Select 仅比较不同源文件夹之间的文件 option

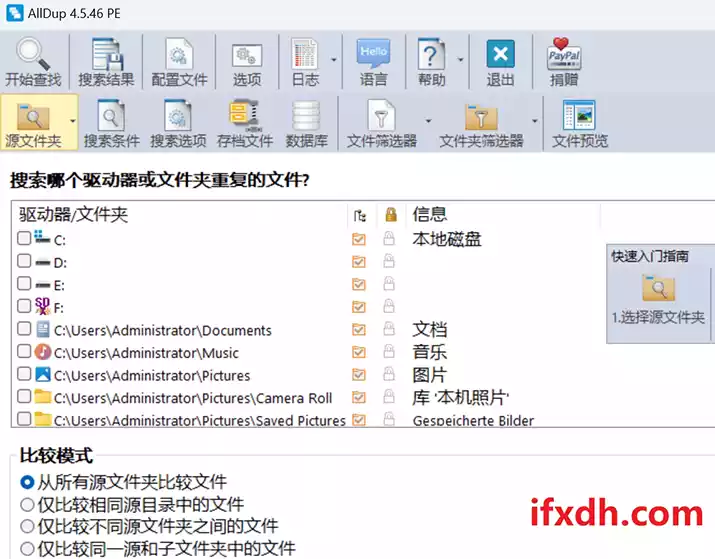coord(27,526)
